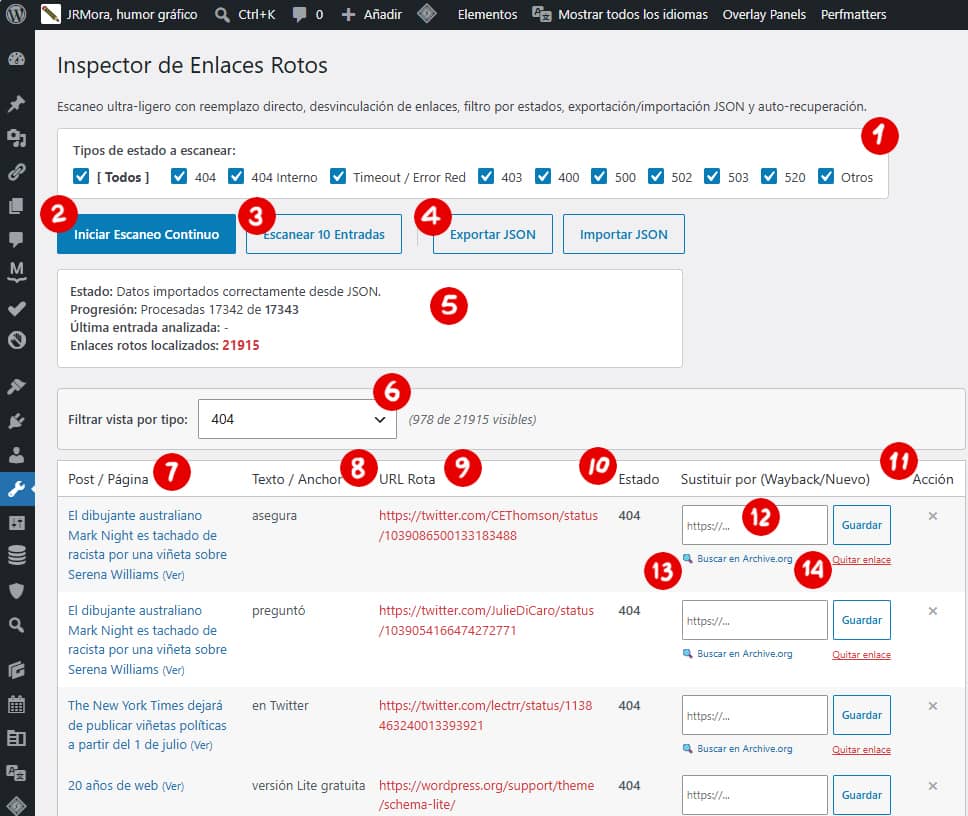Click the Exportar JSON button
968x816 pixels.
pyautogui.click(x=493, y=234)
